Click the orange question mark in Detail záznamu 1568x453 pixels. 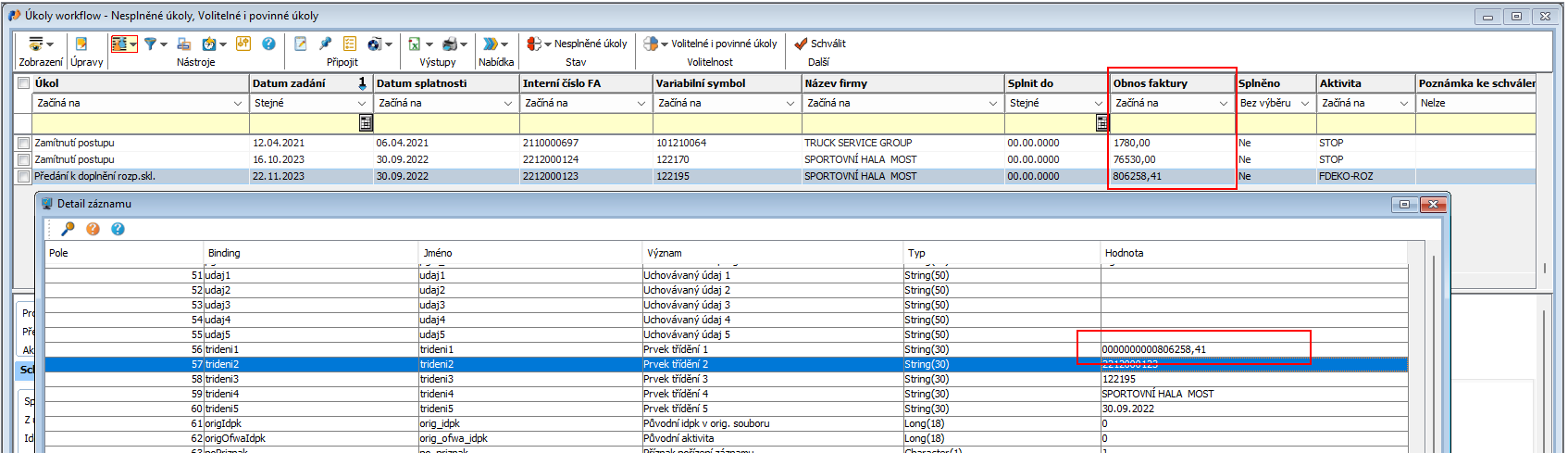click(93, 229)
